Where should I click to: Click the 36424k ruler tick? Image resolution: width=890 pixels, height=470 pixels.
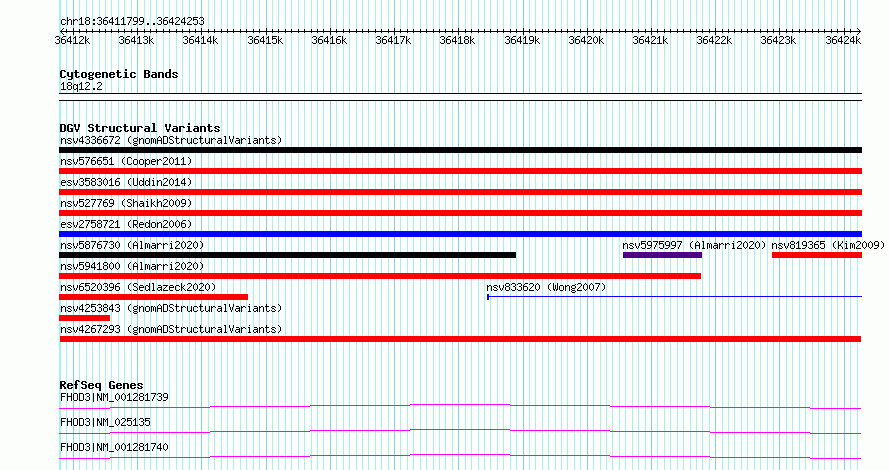[x=843, y=40]
